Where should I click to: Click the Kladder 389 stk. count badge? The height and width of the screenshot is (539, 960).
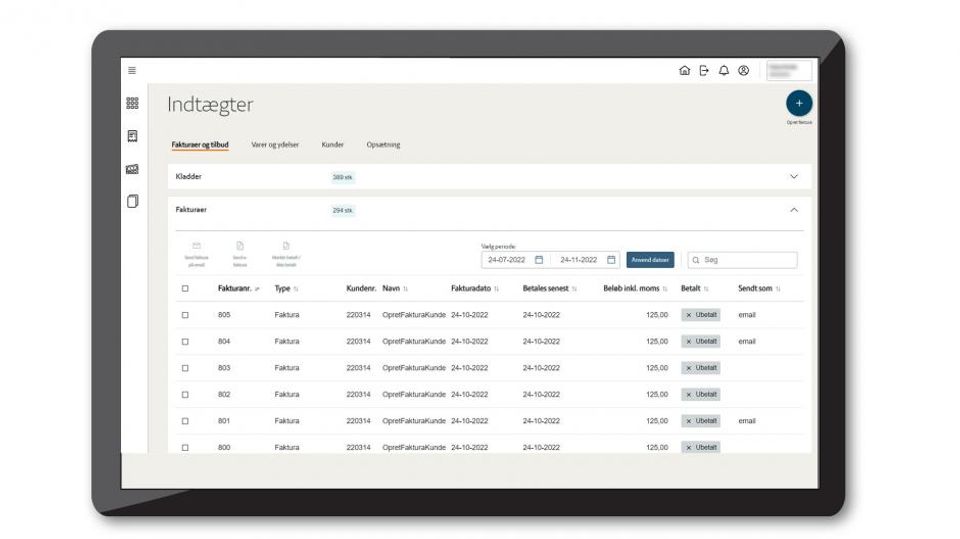(x=343, y=177)
